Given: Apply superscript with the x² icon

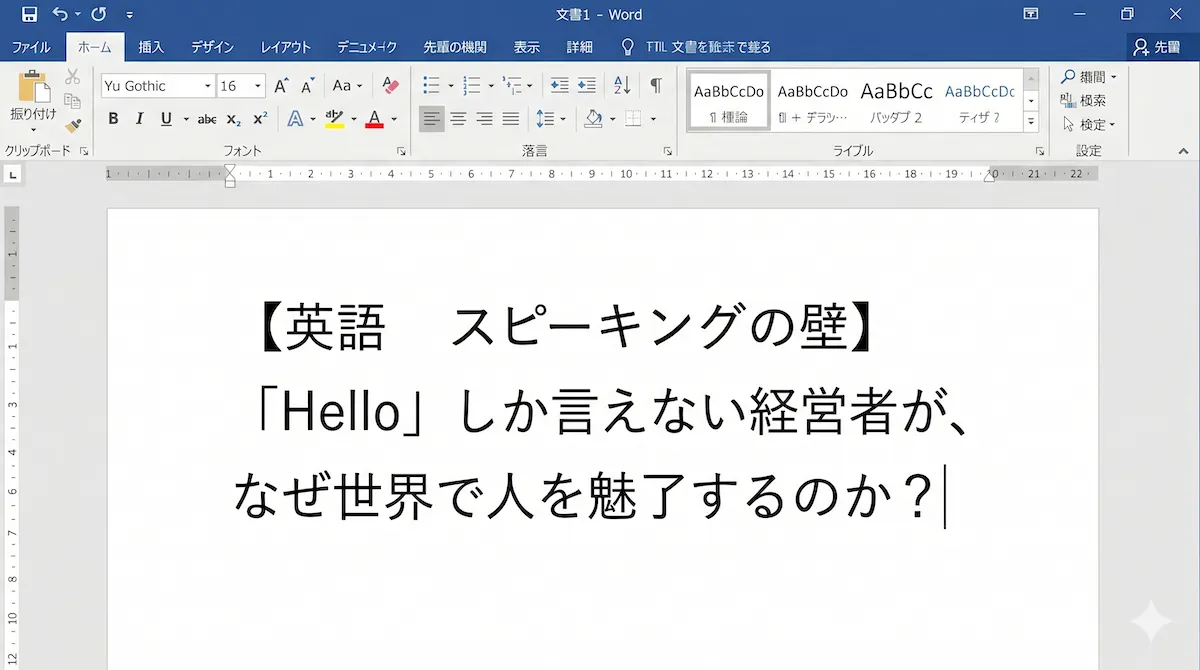Looking at the screenshot, I should pos(260,119).
